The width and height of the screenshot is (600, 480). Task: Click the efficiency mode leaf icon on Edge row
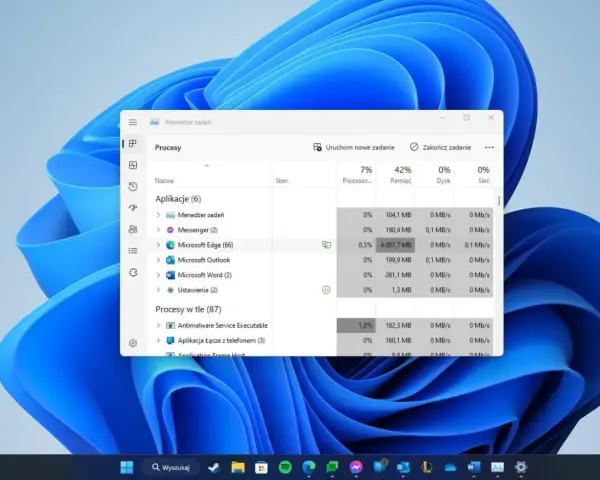(326, 245)
